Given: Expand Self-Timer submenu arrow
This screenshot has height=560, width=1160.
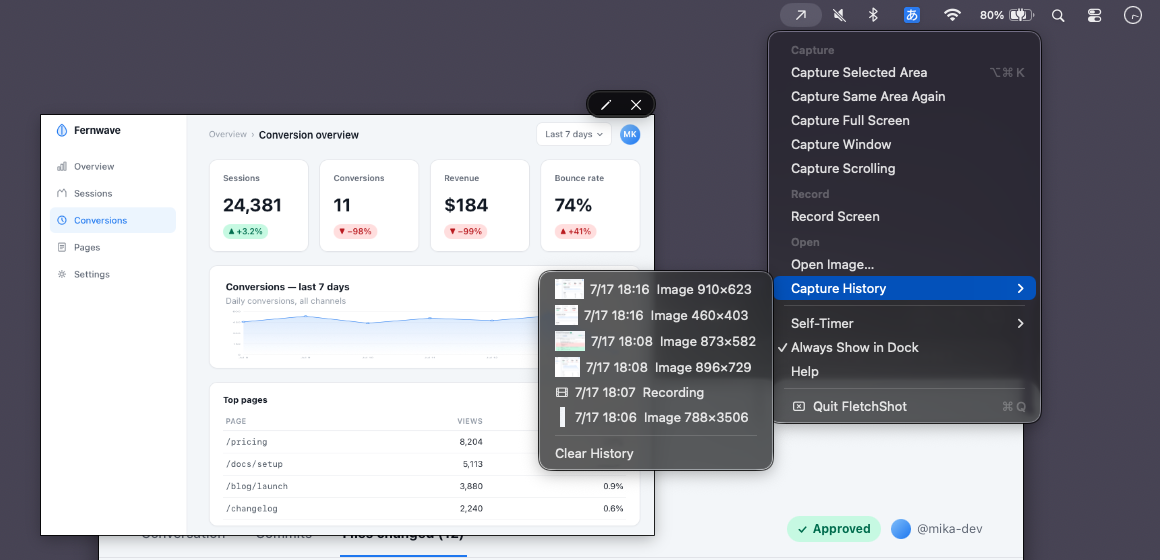Looking at the screenshot, I should [1020, 323].
